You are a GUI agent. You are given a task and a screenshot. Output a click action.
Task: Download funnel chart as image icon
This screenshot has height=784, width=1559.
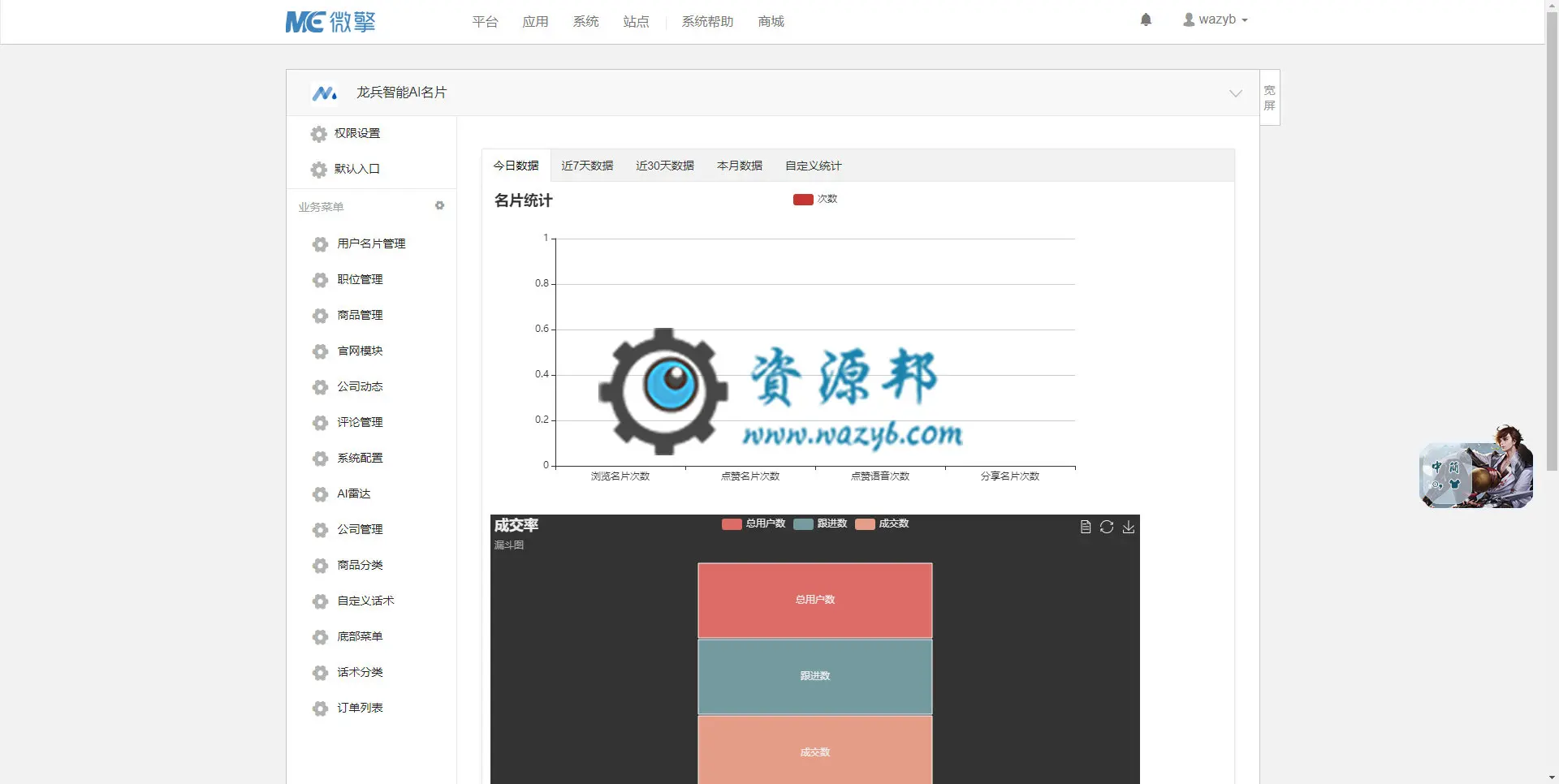1129,527
